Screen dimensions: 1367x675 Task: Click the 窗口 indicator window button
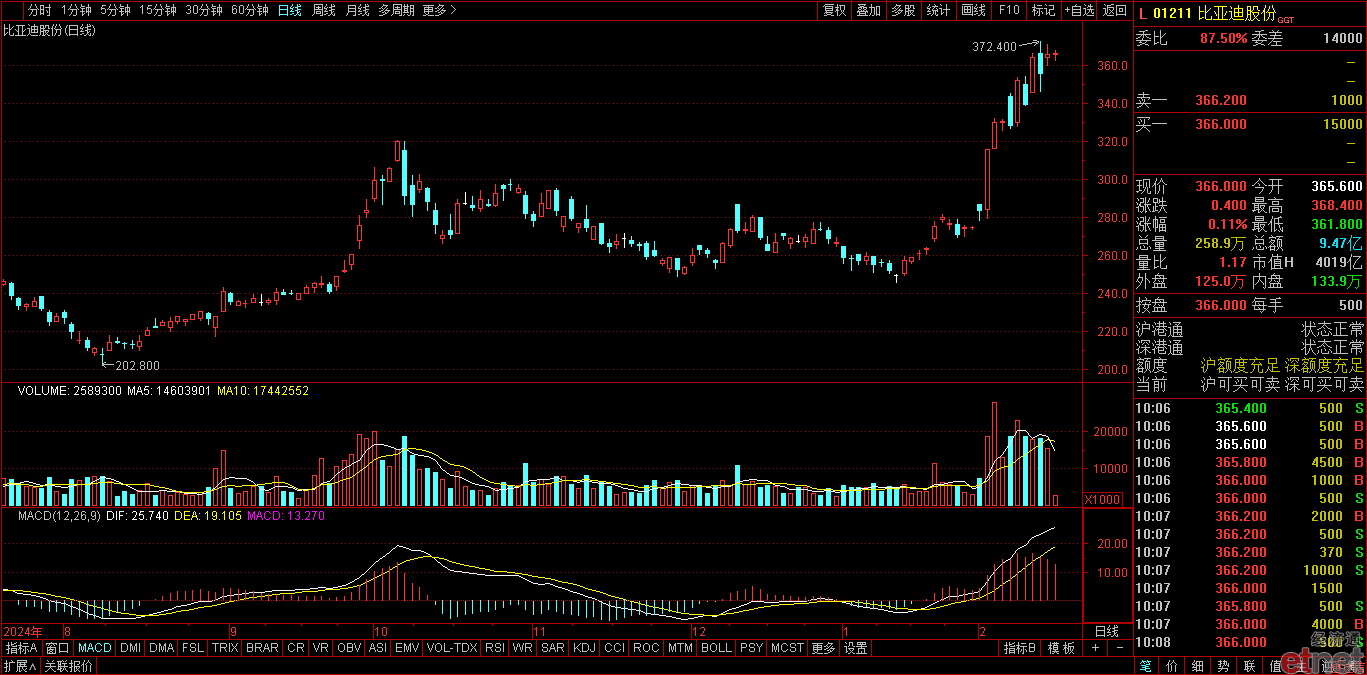click(57, 648)
